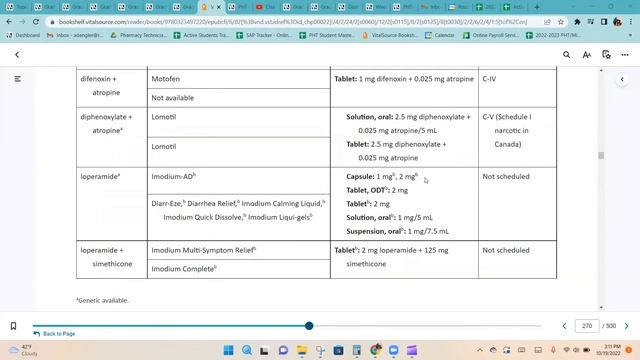Open the table of contents menu icon

pyautogui.click(x=18, y=79)
